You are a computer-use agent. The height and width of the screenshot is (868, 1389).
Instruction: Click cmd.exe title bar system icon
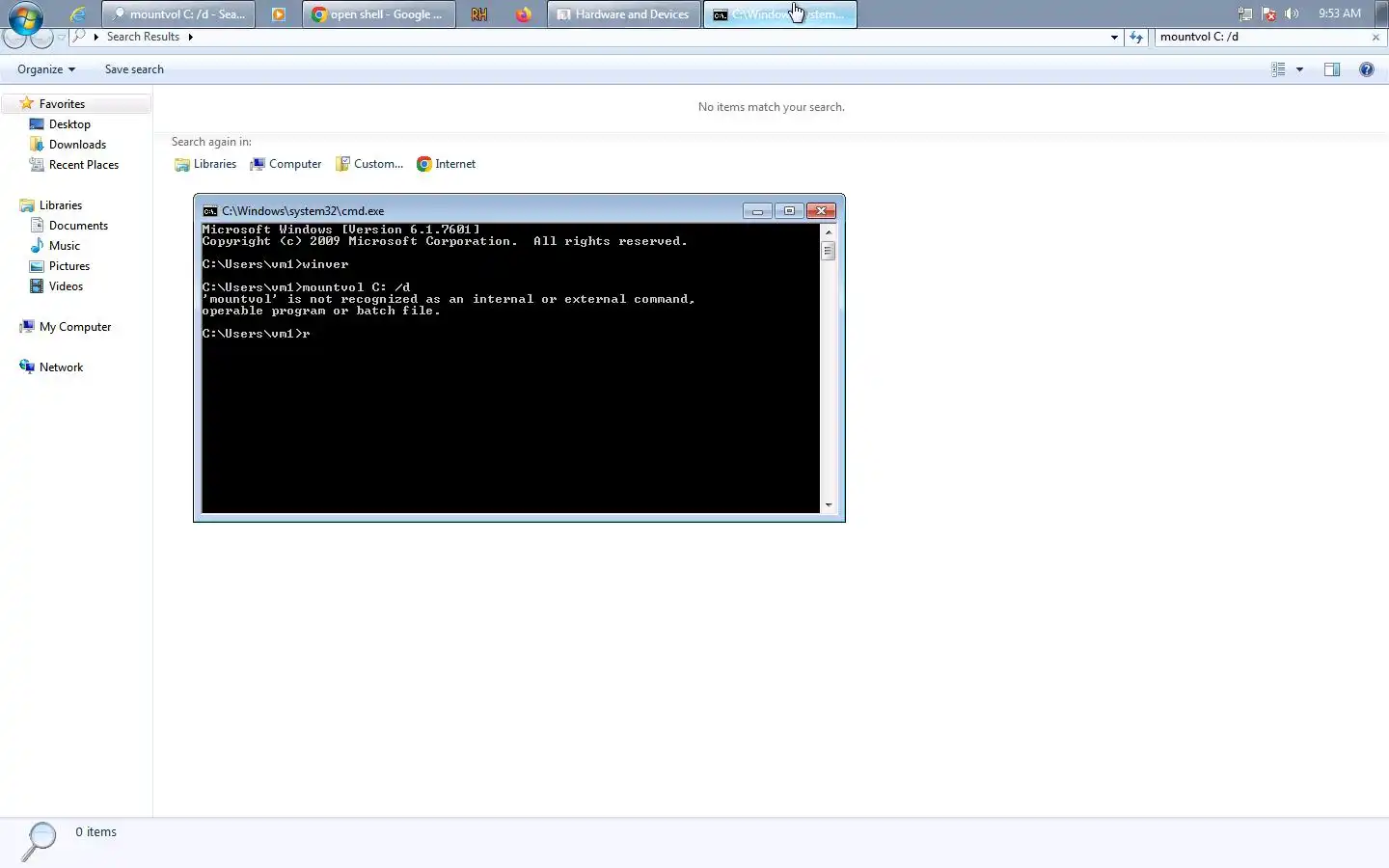(x=209, y=211)
